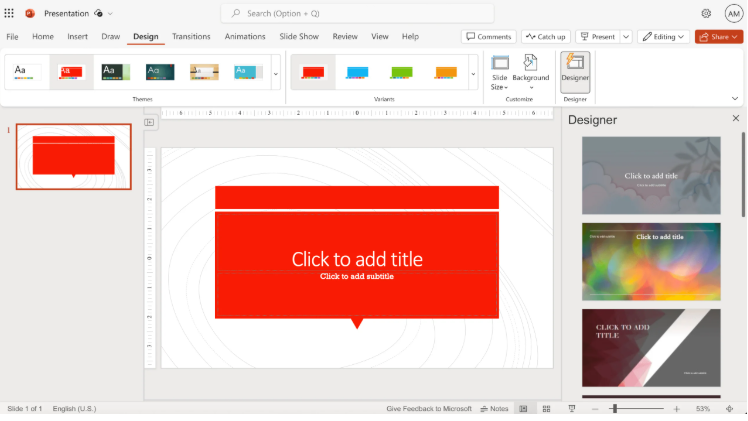
Task: Start slideshow from status bar icon
Action: click(571, 409)
